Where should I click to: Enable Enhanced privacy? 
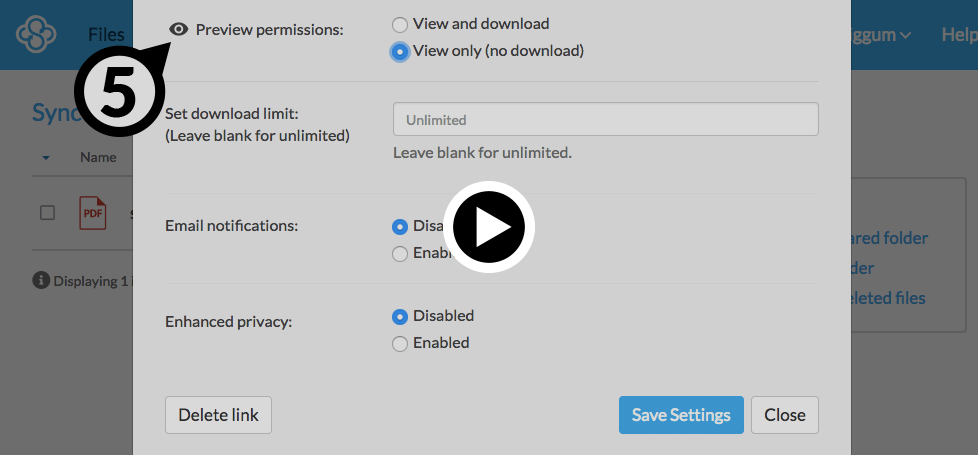[400, 343]
